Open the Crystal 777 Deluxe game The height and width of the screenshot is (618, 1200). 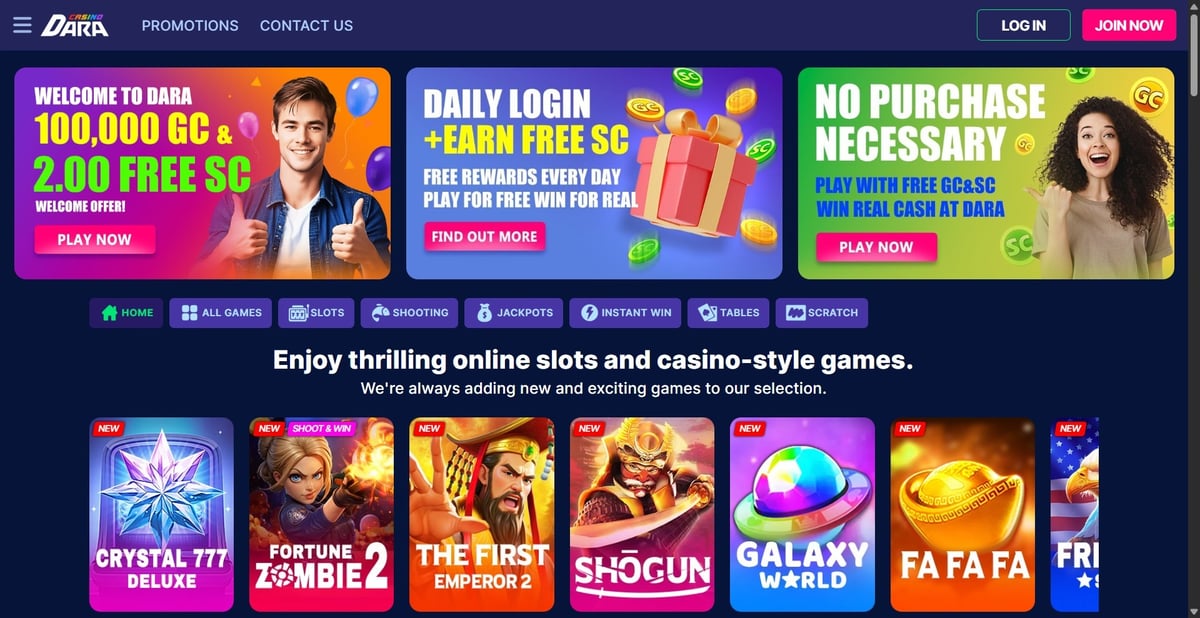pos(161,514)
